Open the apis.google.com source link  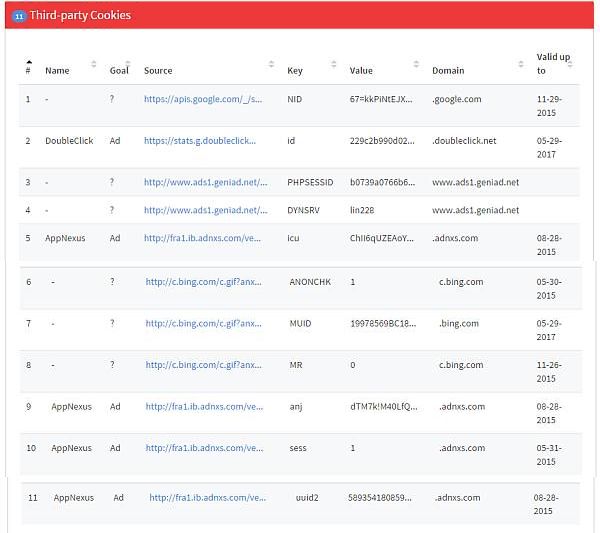[x=205, y=99]
